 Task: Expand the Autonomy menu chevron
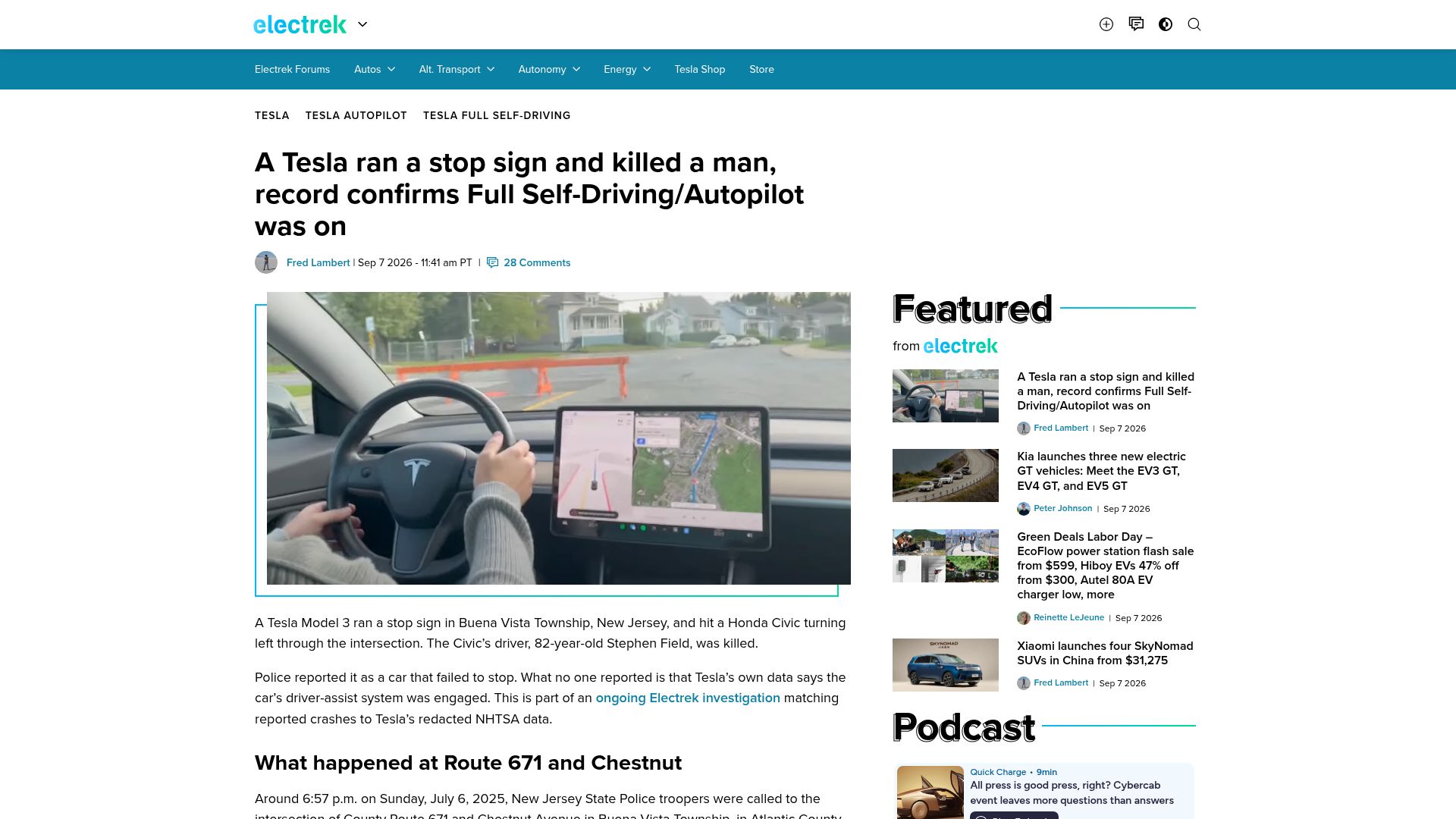click(576, 69)
